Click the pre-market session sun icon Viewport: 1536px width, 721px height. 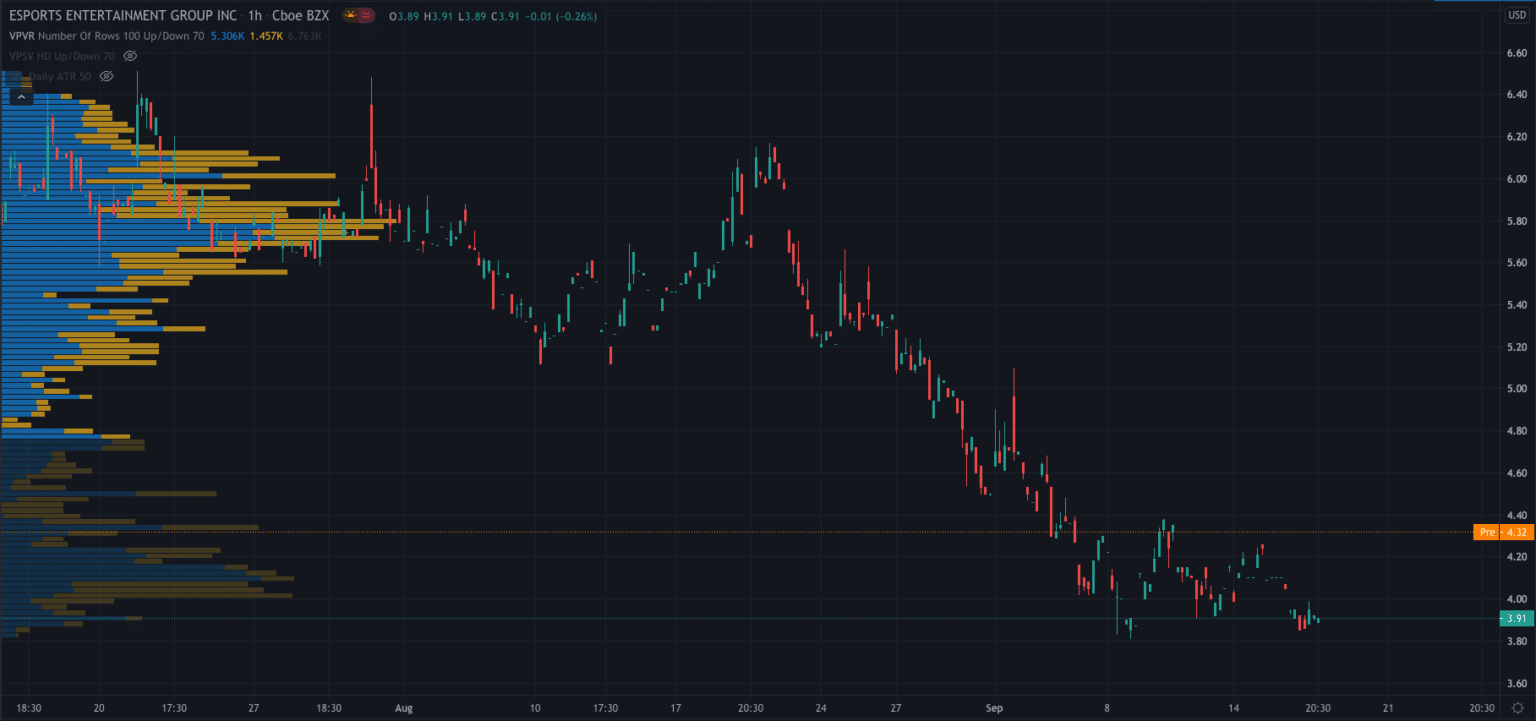350,16
